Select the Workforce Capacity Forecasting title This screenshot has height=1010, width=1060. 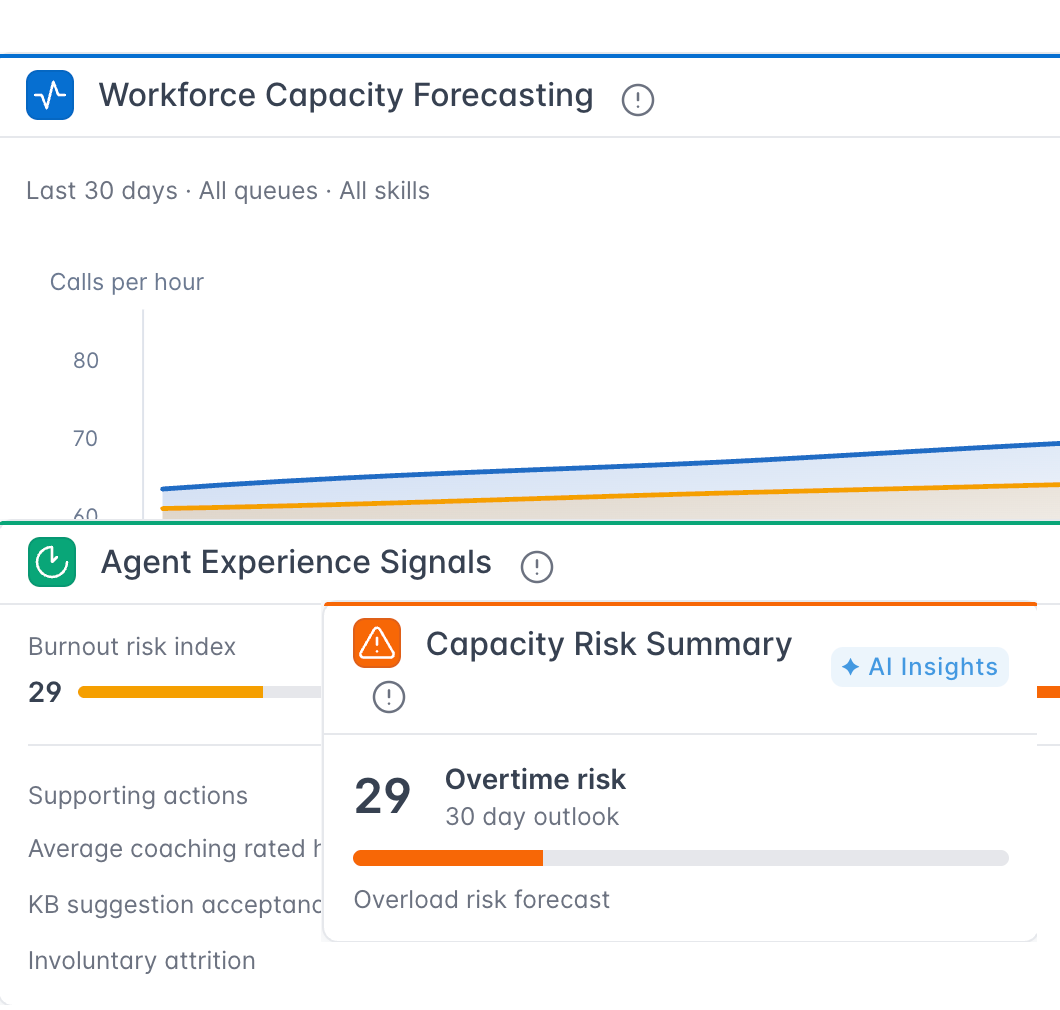tap(346, 95)
